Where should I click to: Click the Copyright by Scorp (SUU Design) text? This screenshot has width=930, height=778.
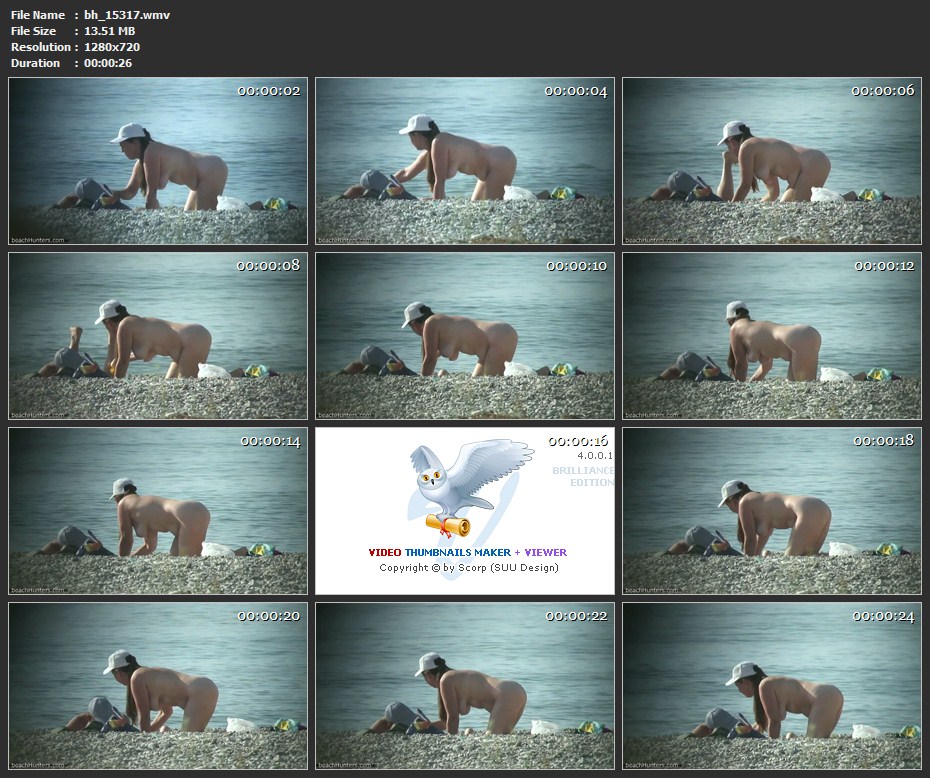468,568
